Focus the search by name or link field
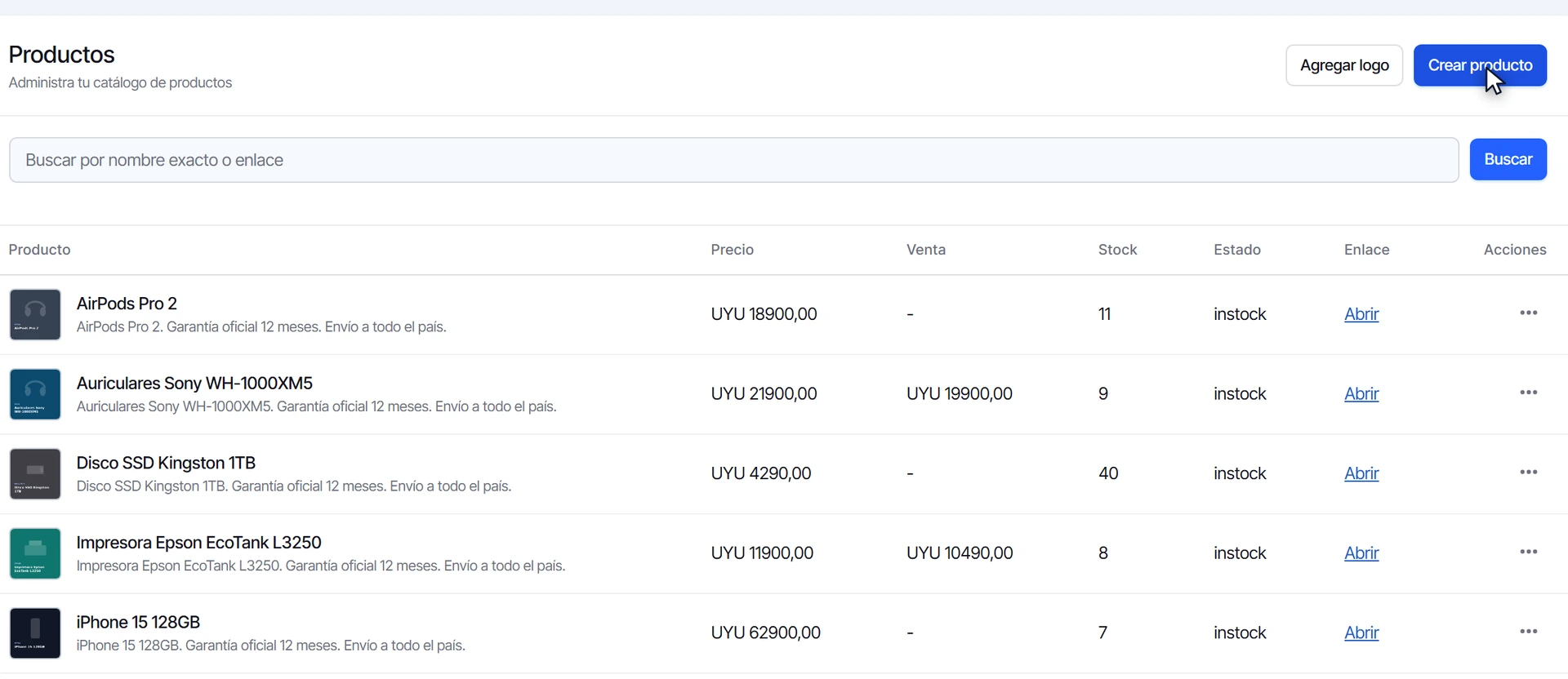Viewport: 1568px width, 679px height. click(x=733, y=160)
